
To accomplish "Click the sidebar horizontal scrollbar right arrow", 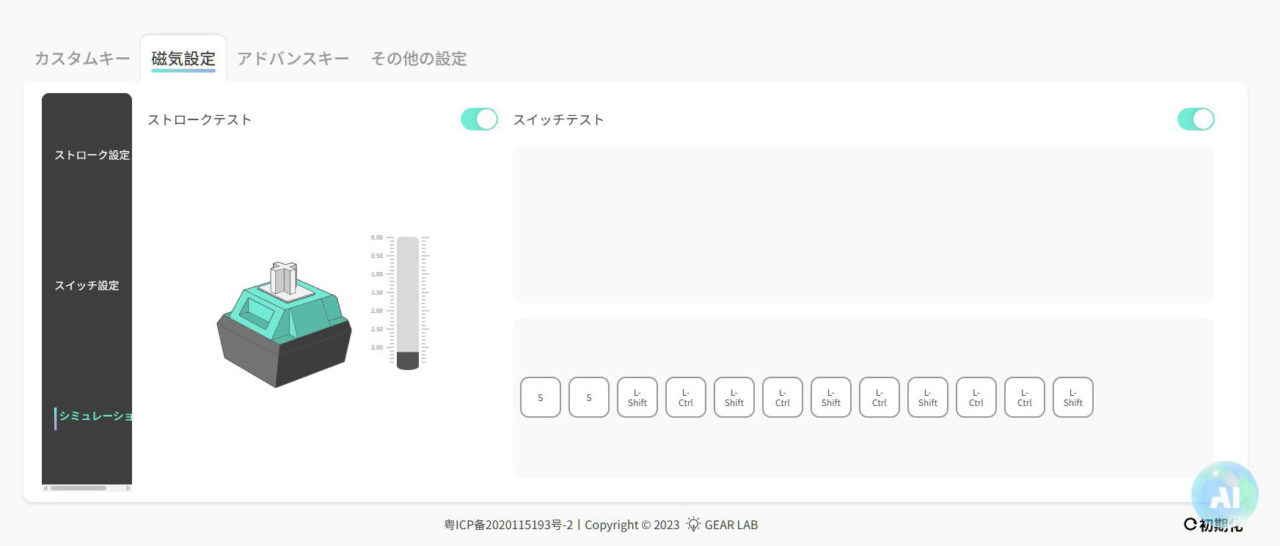I will coord(127,488).
